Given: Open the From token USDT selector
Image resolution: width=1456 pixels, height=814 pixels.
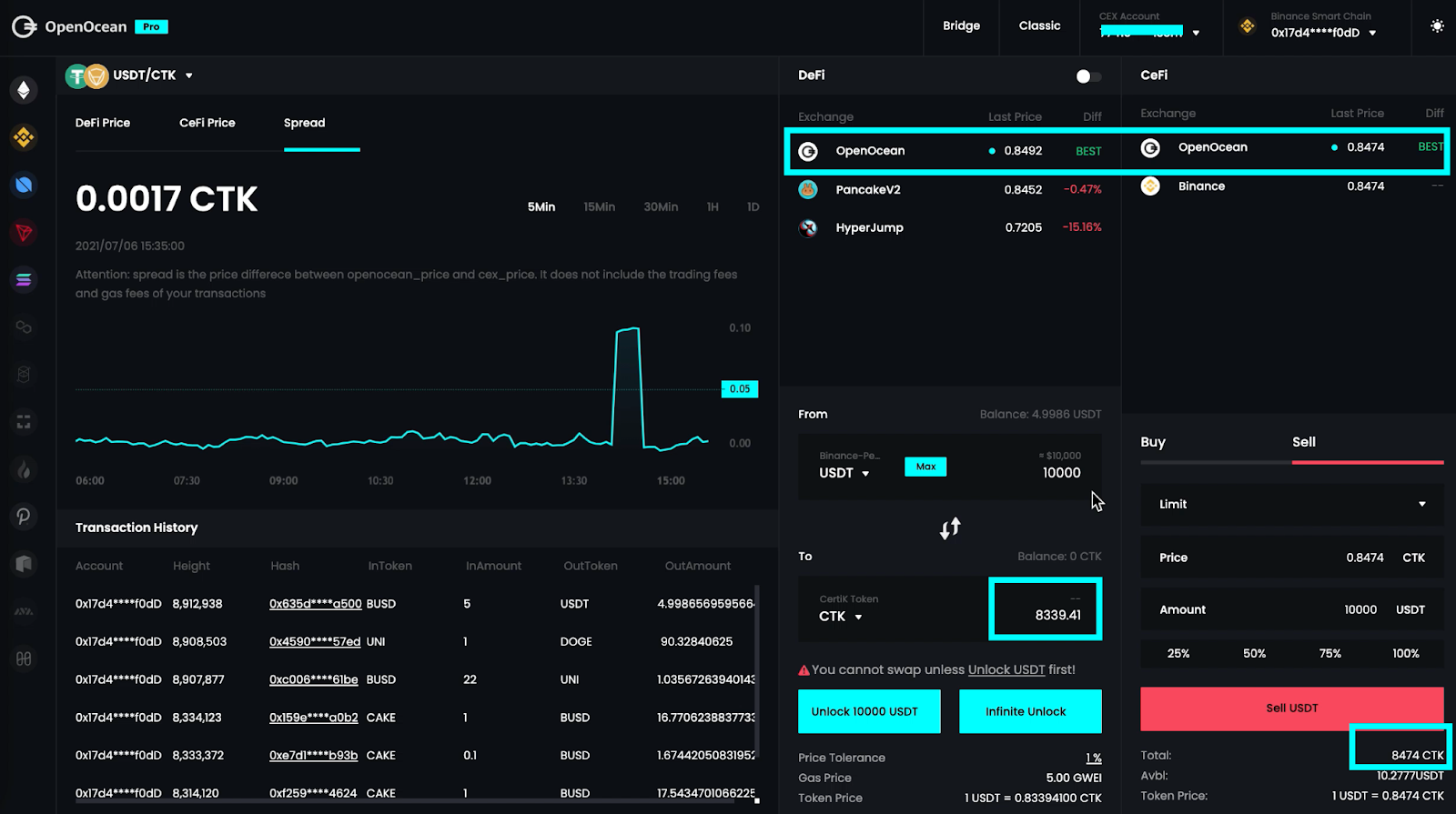Looking at the screenshot, I should coord(844,473).
